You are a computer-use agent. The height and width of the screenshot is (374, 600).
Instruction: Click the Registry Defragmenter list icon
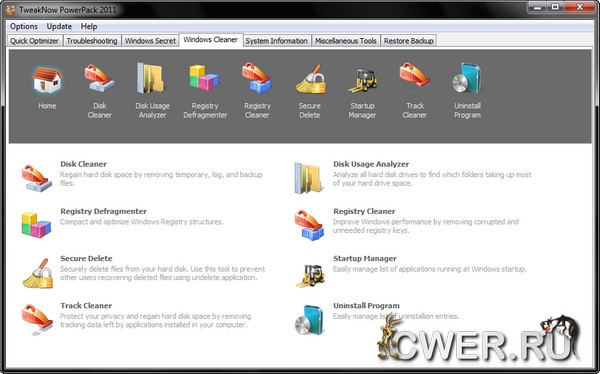(36, 225)
